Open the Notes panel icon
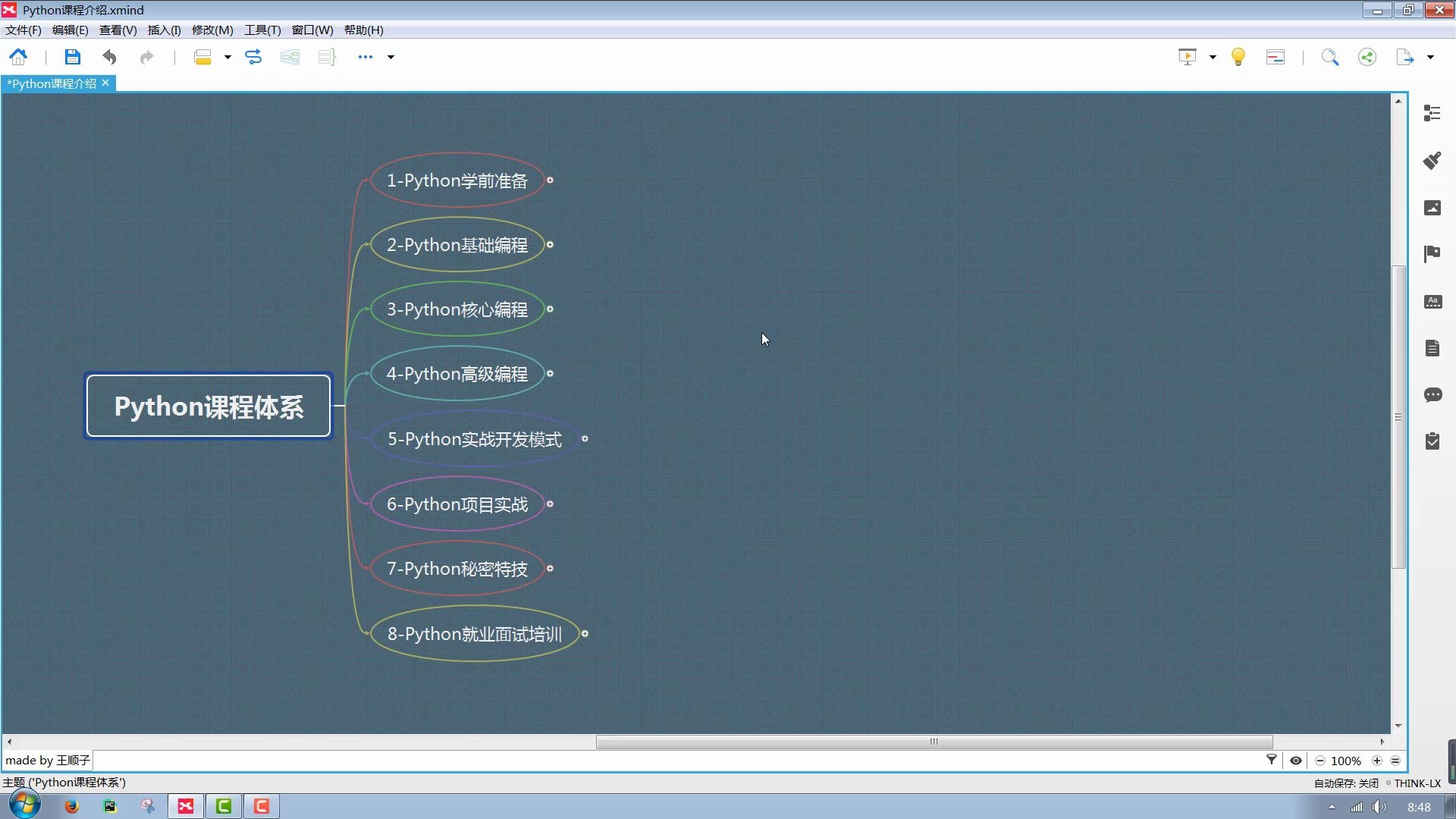Image resolution: width=1456 pixels, height=819 pixels. [x=1432, y=348]
